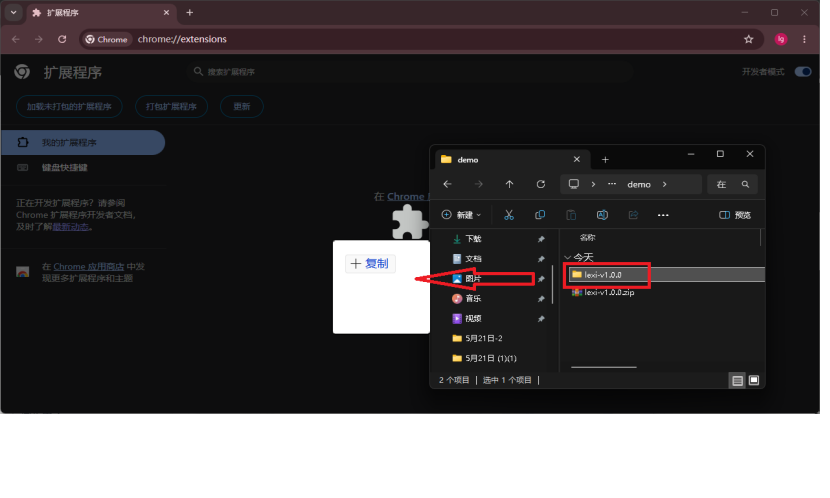Image resolution: width=830 pixels, height=498 pixels.
Task: Click demo in the breadcrumb path
Action: click(639, 185)
